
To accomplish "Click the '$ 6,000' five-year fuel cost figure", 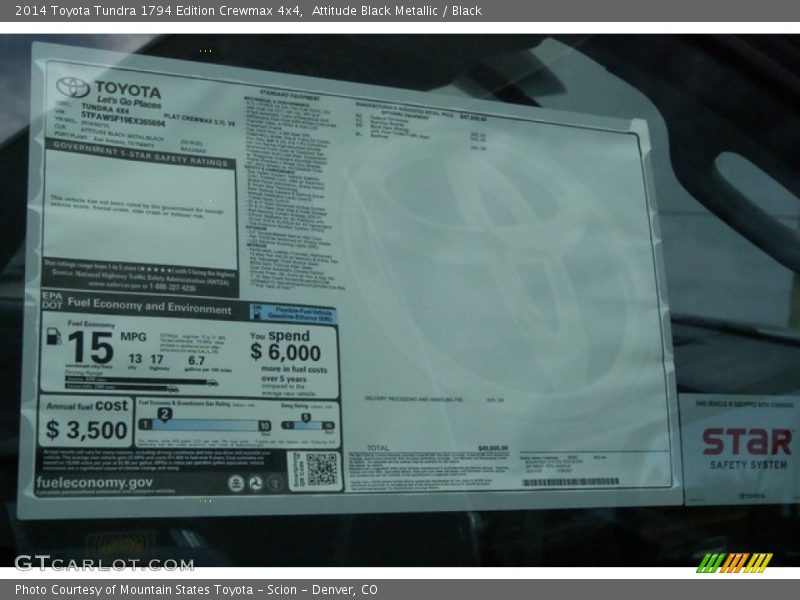I will [x=285, y=352].
